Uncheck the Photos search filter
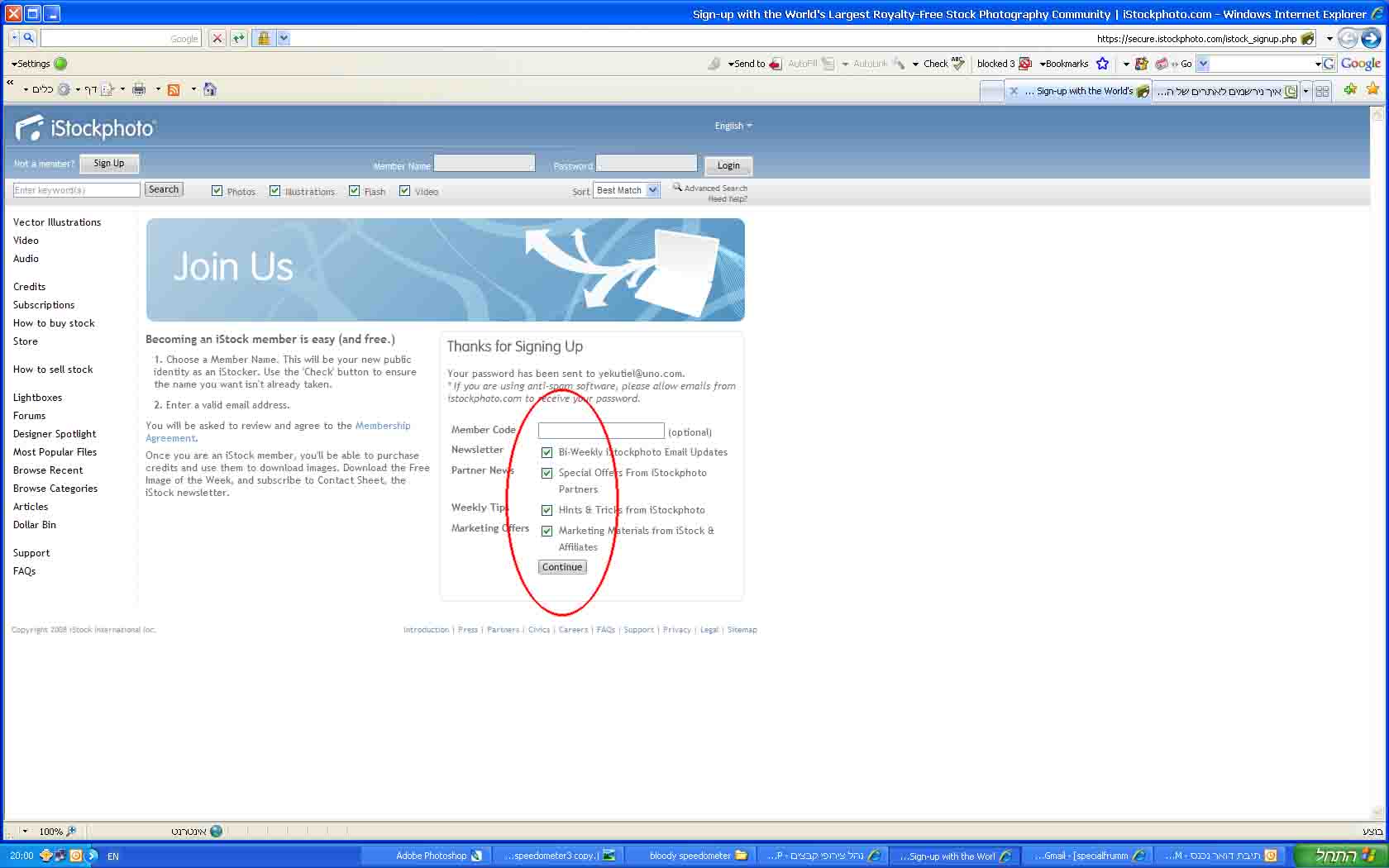This screenshot has width=1389, height=868. tap(217, 191)
